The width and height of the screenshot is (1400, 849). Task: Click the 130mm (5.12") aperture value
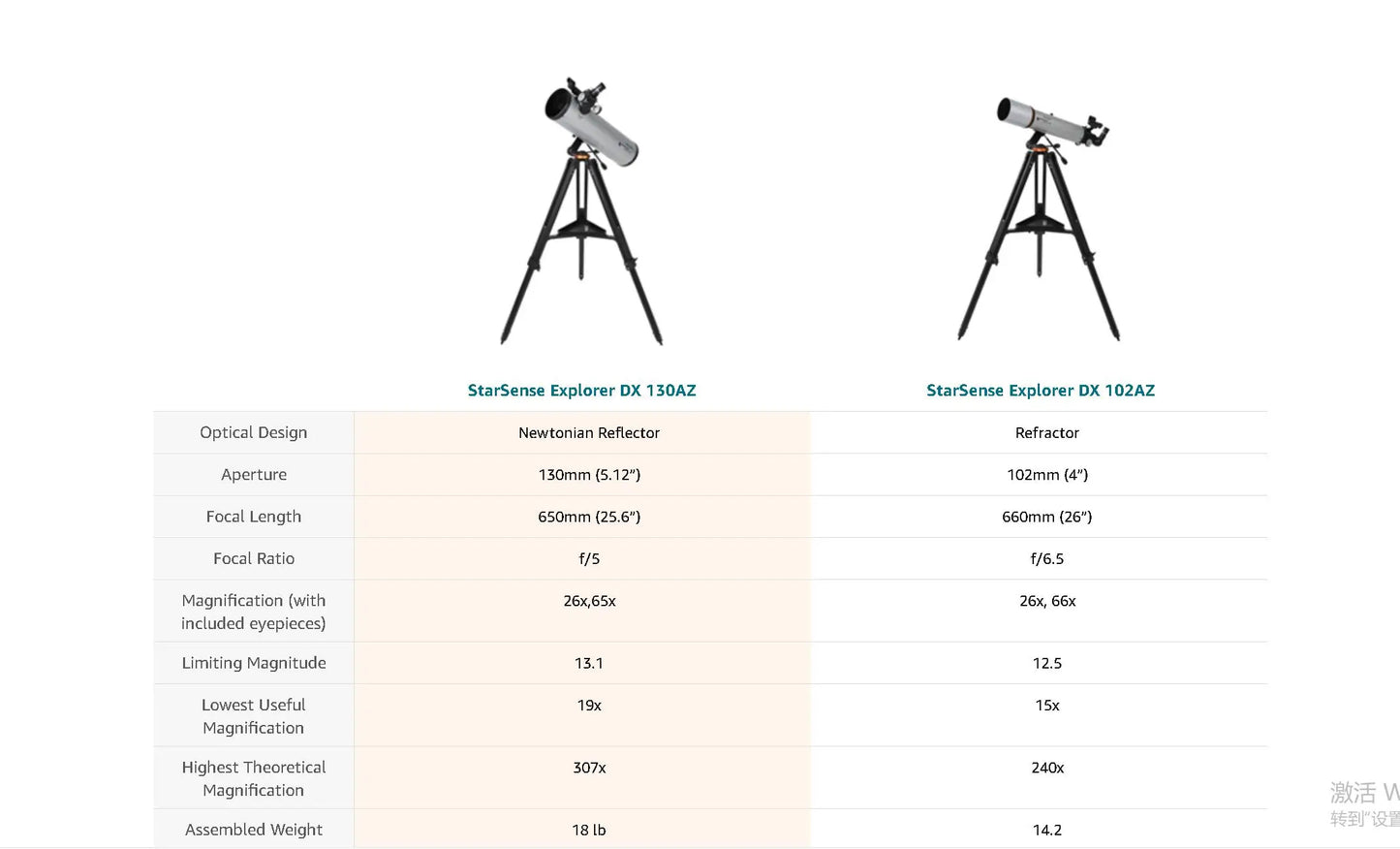[x=588, y=475]
